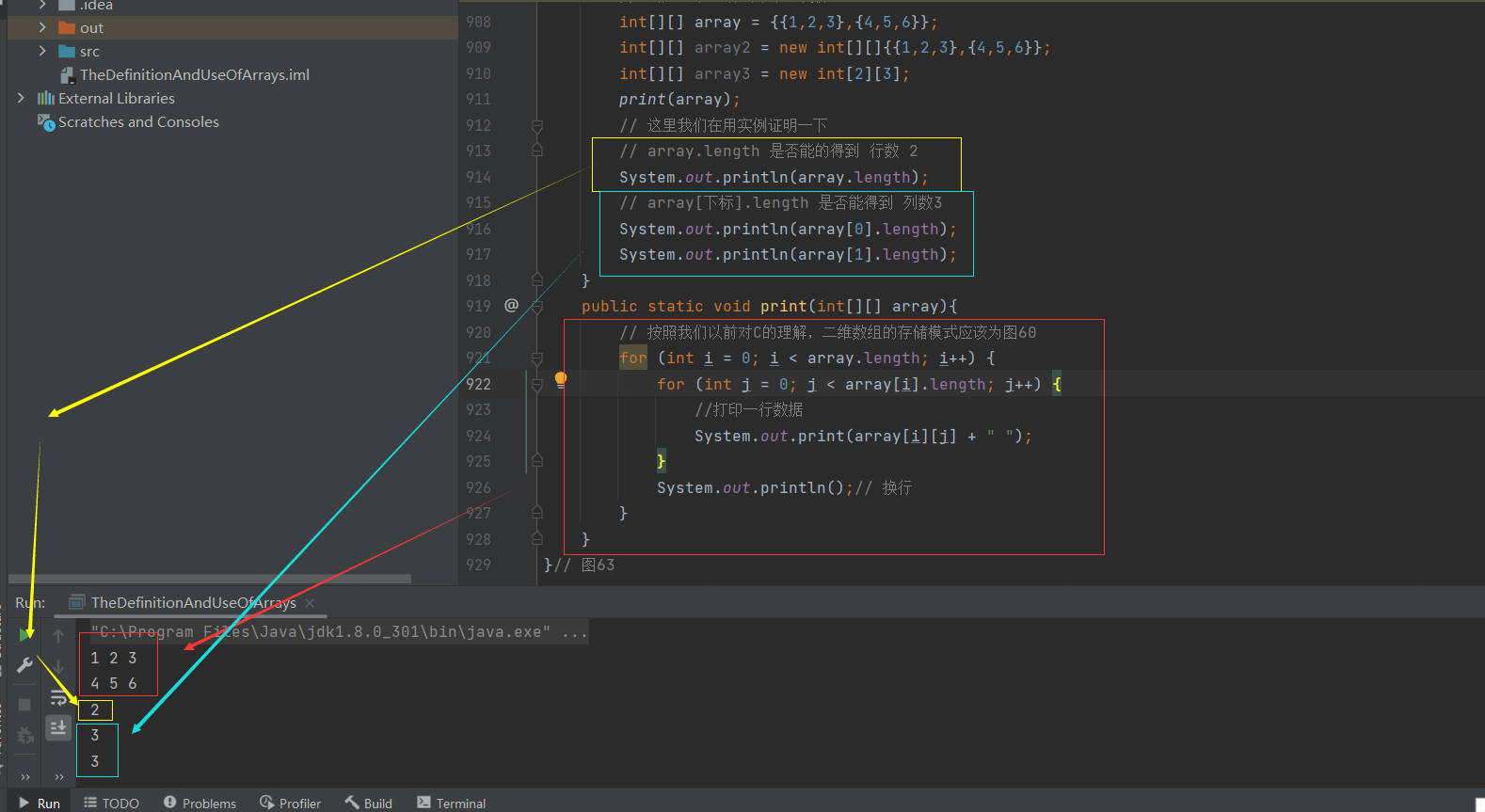Click 'array2' variable on line 909
Image resolution: width=1485 pixels, height=812 pixels.
(722, 47)
